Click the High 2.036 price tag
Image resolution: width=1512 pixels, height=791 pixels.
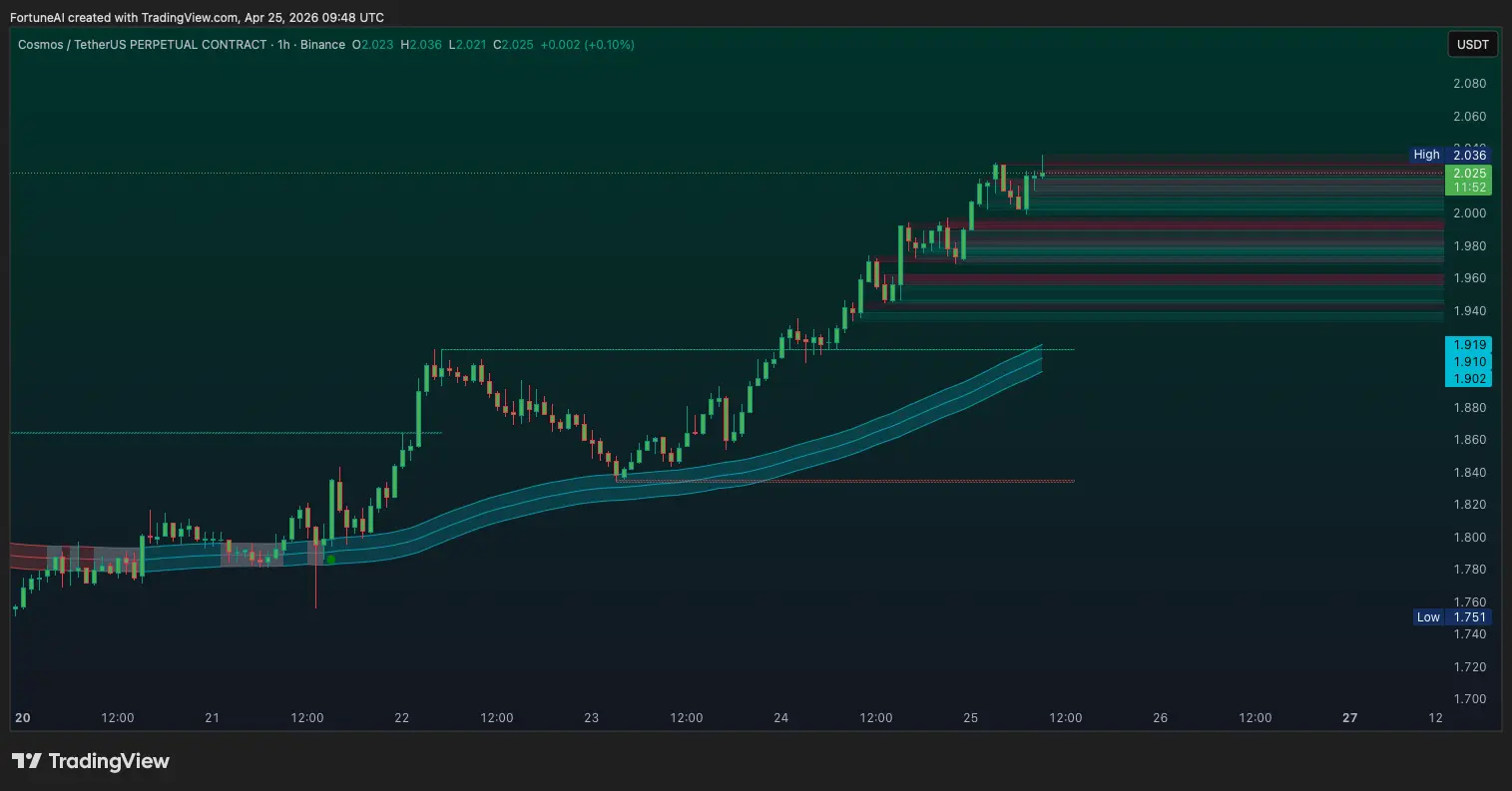tap(1451, 155)
